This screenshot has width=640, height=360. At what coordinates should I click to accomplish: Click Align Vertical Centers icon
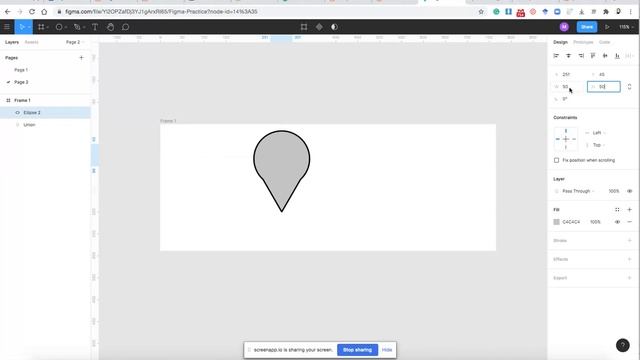[x=605, y=56]
